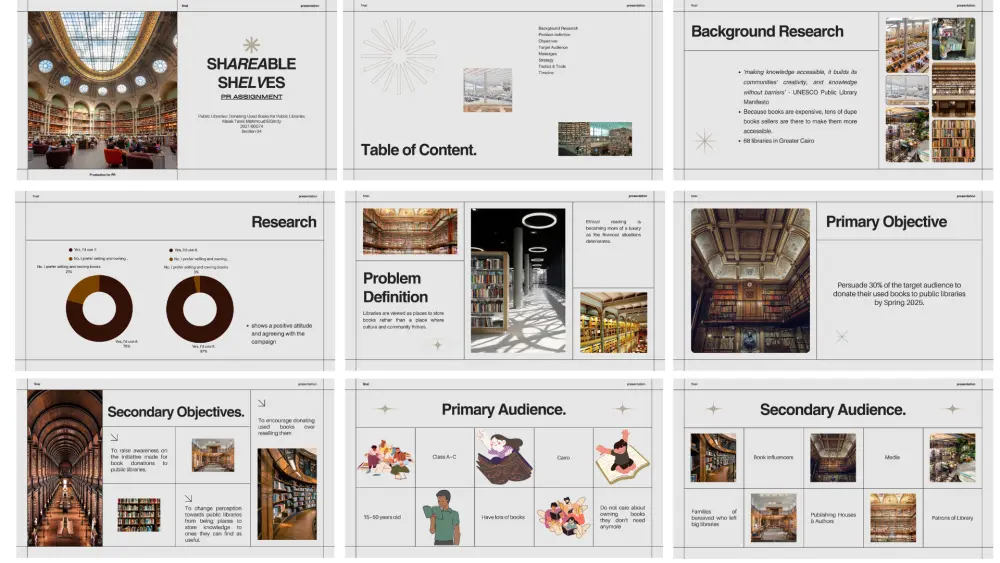Viewport: 1000px width, 563px height.
Task: Click arrow icon above 'To encourage donating'
Action: pos(261,403)
